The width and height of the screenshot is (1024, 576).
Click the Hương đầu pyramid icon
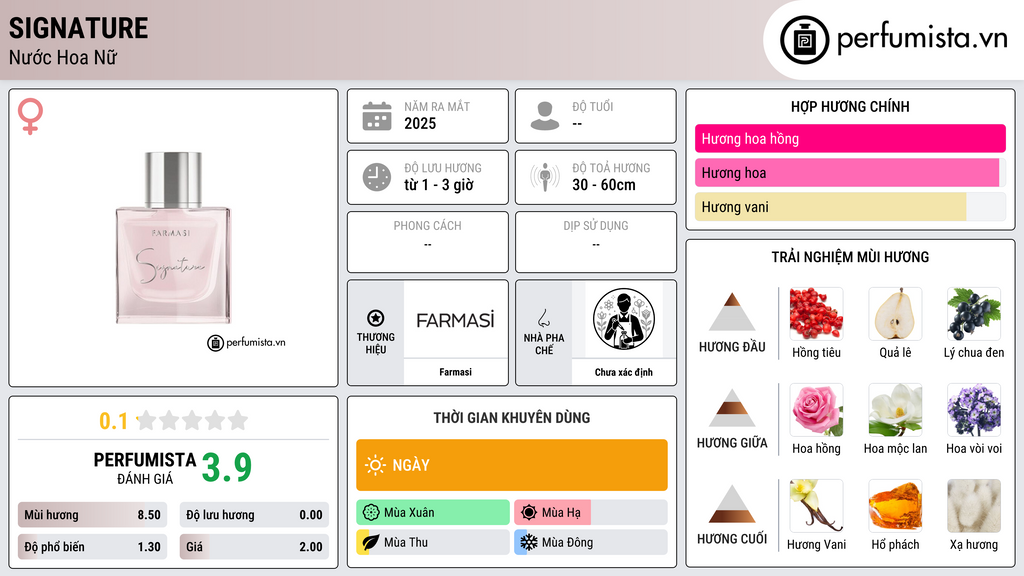[x=732, y=312]
